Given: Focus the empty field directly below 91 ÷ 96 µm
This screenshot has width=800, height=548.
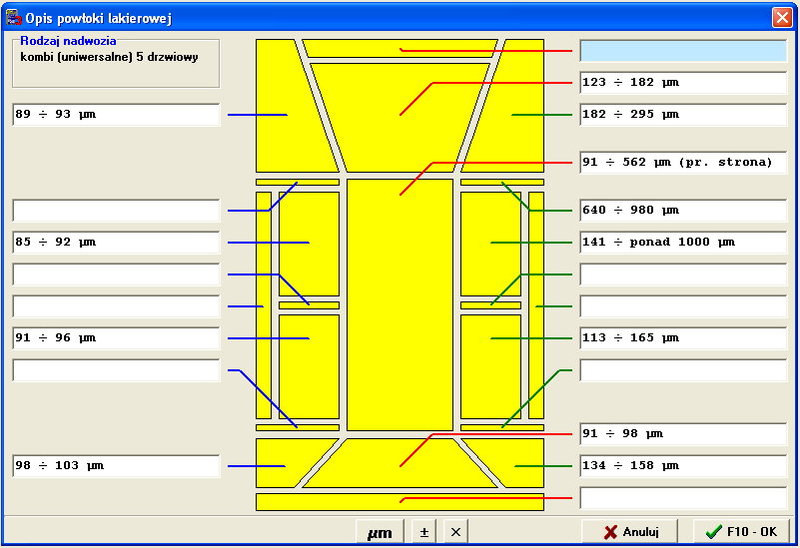Looking at the screenshot, I should tap(116, 370).
